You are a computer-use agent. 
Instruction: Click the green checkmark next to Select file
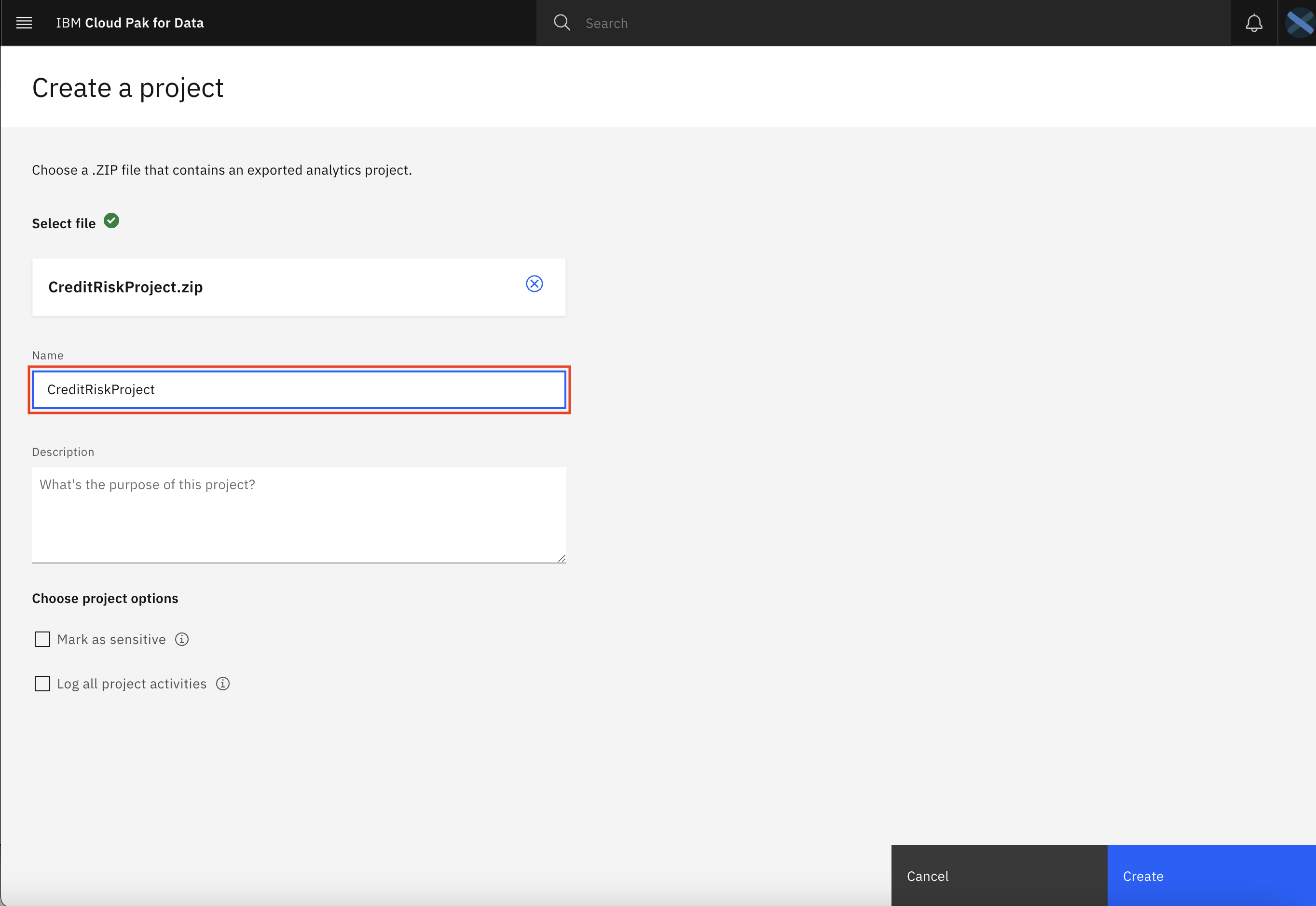pyautogui.click(x=111, y=222)
